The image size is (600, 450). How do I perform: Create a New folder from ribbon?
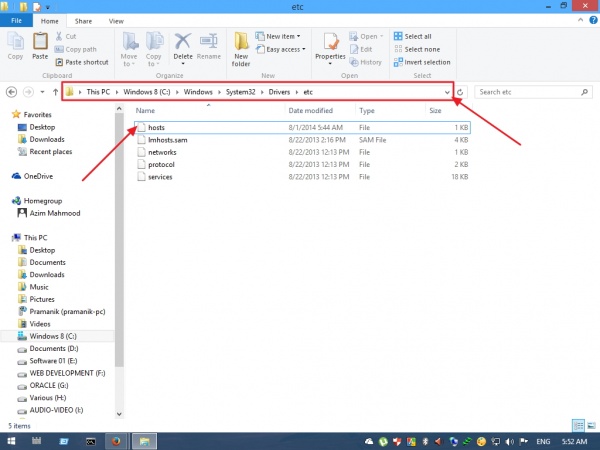click(241, 50)
